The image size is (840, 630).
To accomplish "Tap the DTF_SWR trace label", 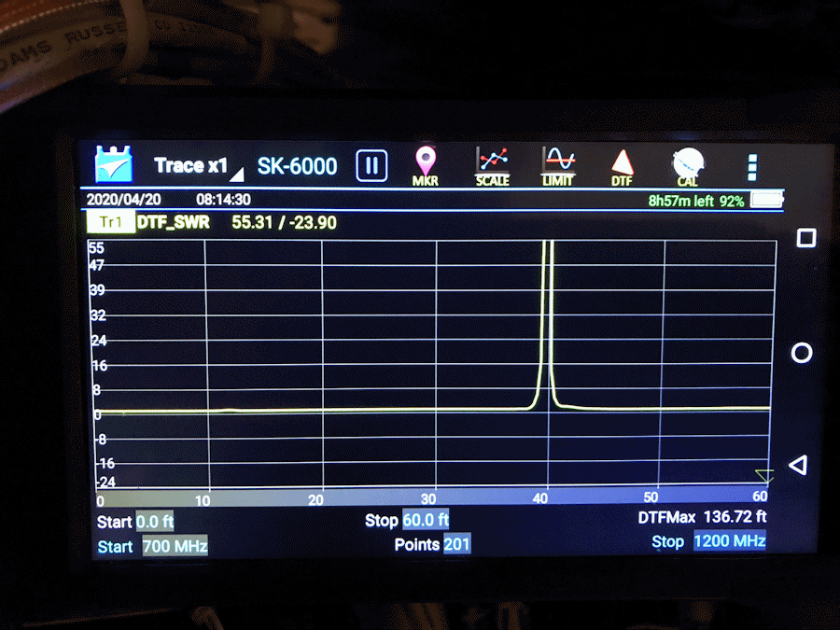I will (173, 222).
